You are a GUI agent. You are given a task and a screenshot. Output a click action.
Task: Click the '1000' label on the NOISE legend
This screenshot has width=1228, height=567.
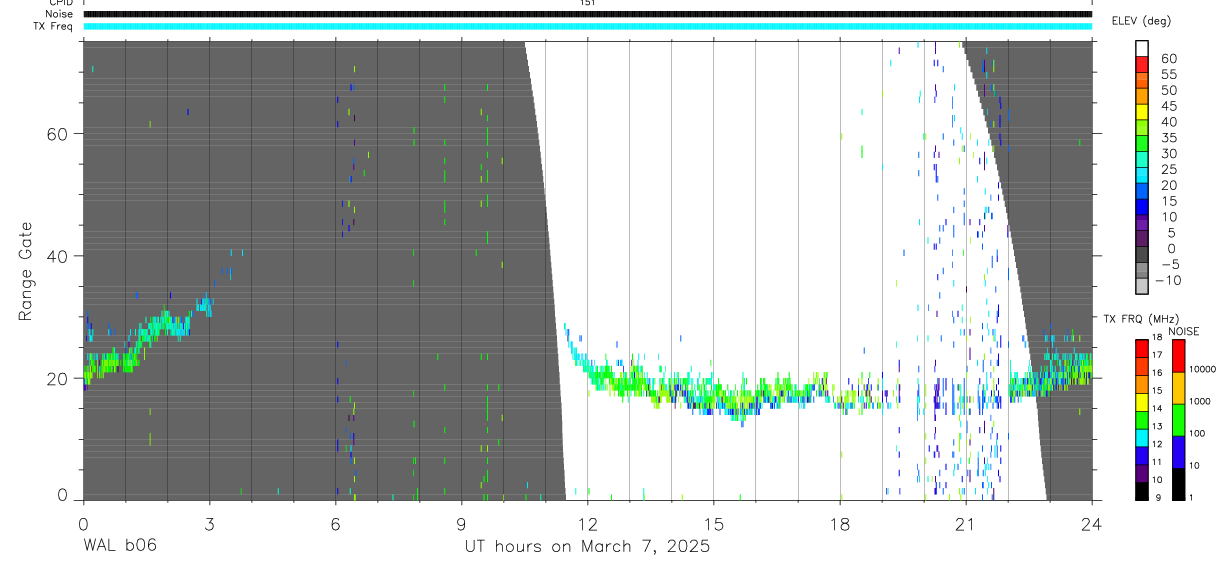1200,401
